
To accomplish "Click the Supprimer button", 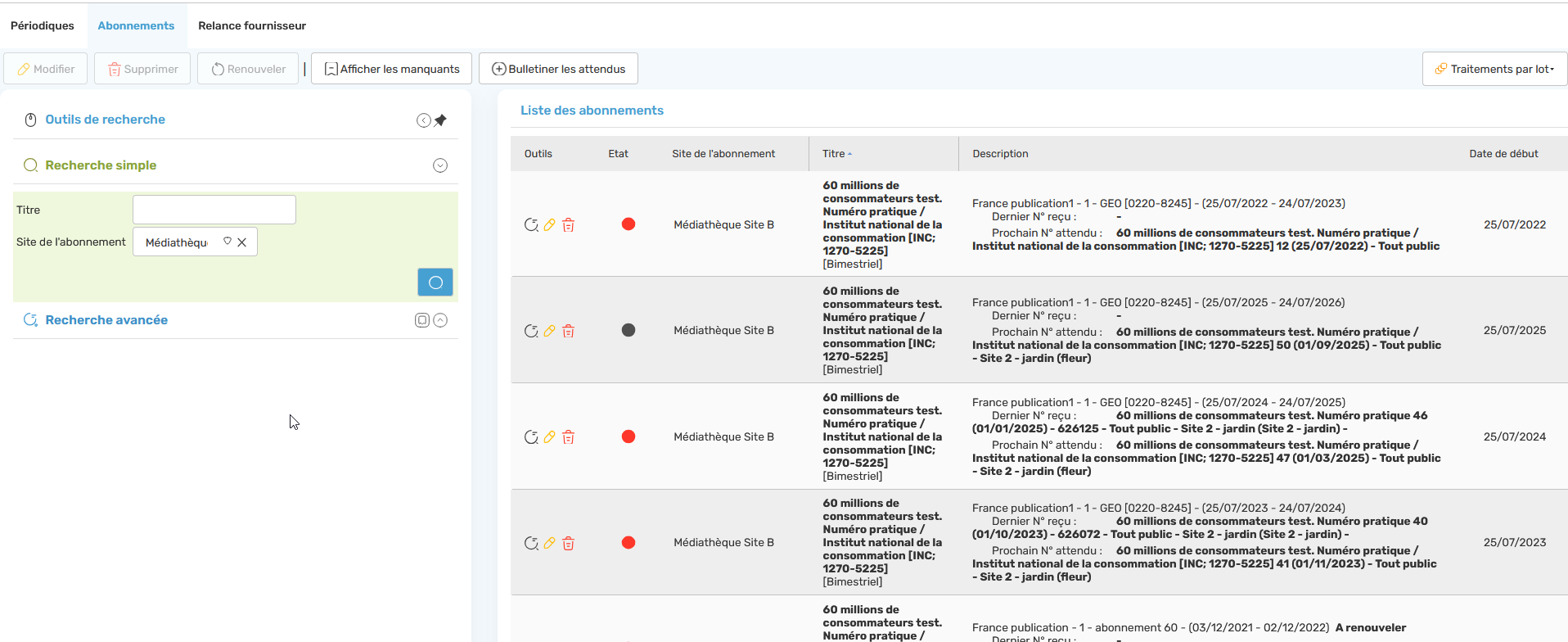I will click(142, 69).
